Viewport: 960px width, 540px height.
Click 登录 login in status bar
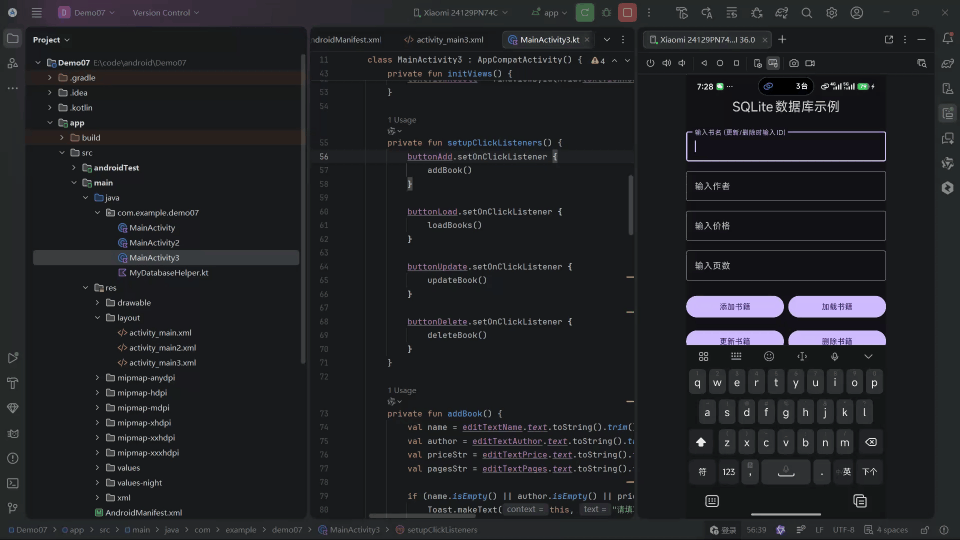pyautogui.click(x=723, y=530)
